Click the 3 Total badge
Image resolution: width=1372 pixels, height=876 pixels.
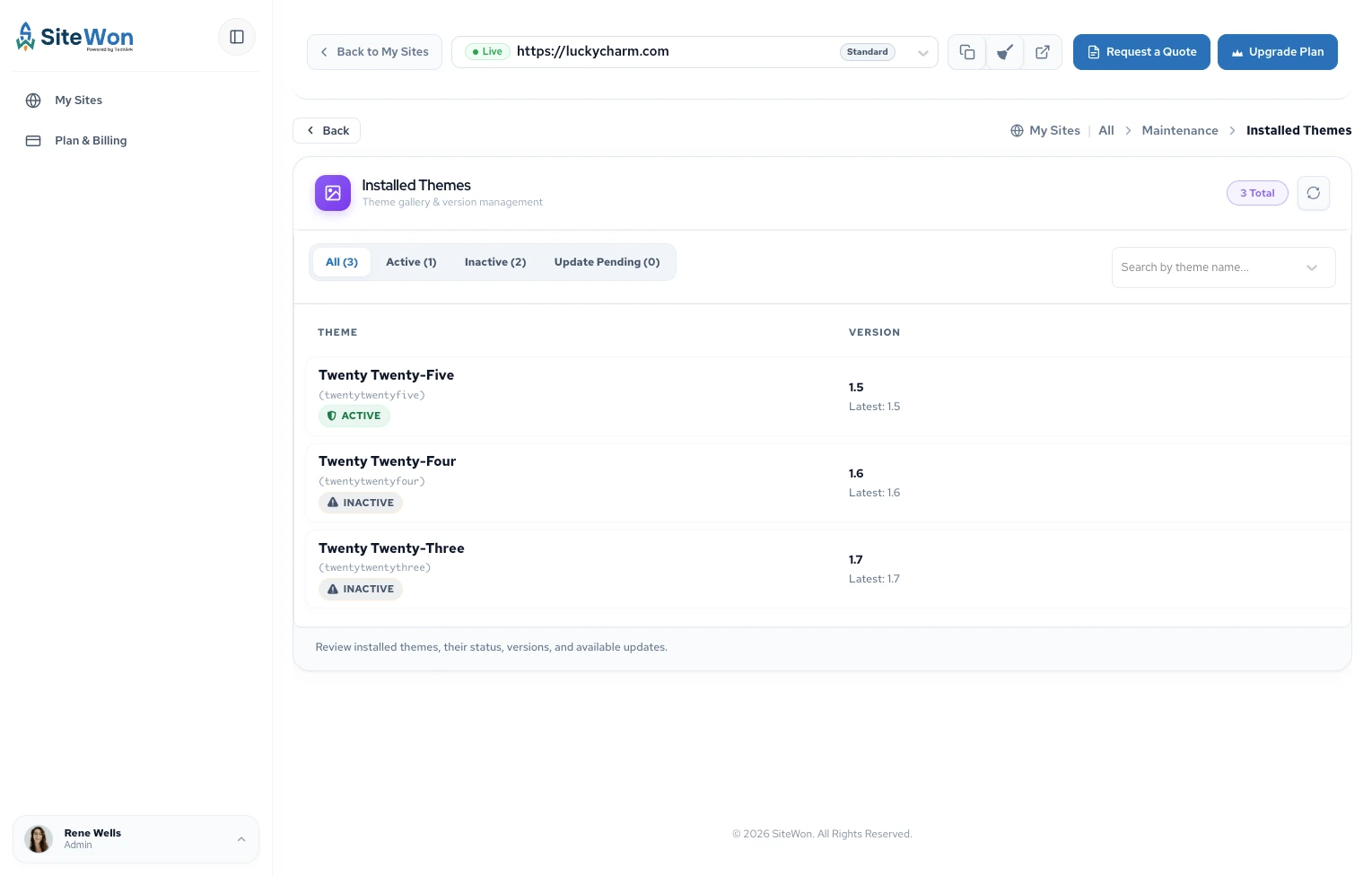(1257, 193)
